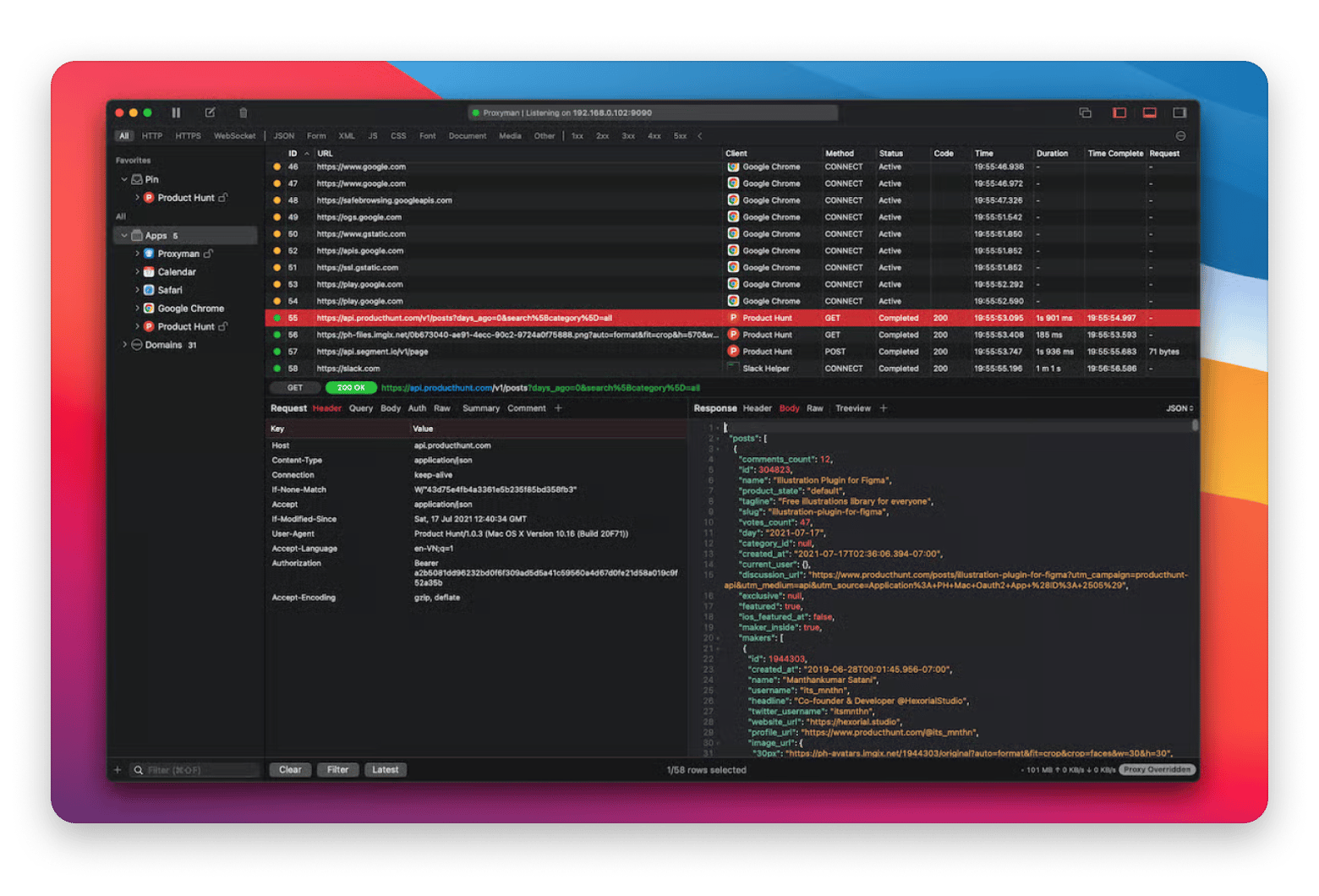Screen dimensions: 1319x896
Task: Open the Request Summary tab
Action: pos(481,408)
